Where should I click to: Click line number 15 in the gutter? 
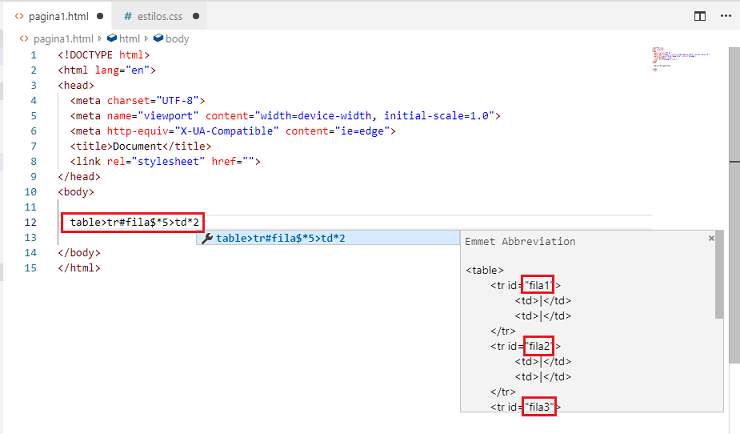[x=30, y=268]
